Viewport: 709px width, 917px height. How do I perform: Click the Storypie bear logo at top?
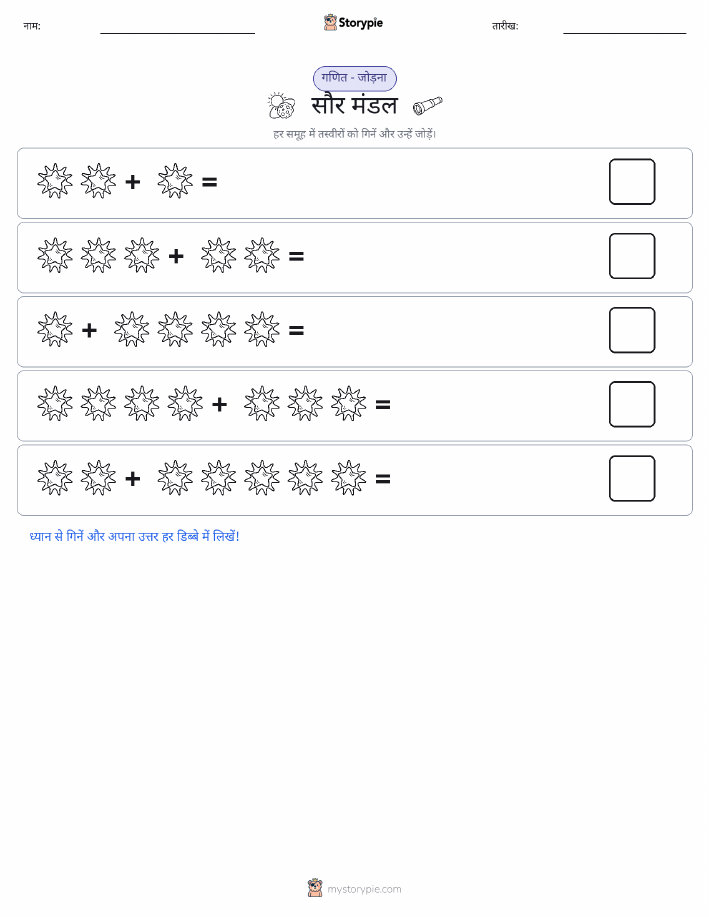(x=330, y=23)
